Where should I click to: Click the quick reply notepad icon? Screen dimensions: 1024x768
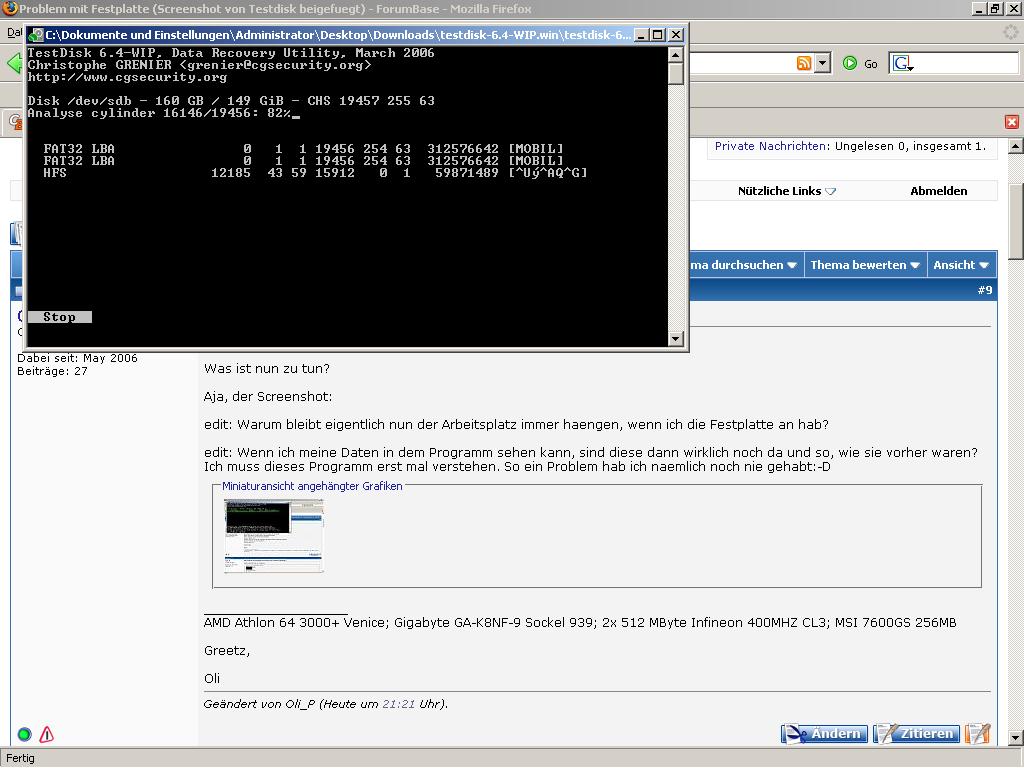[x=978, y=733]
